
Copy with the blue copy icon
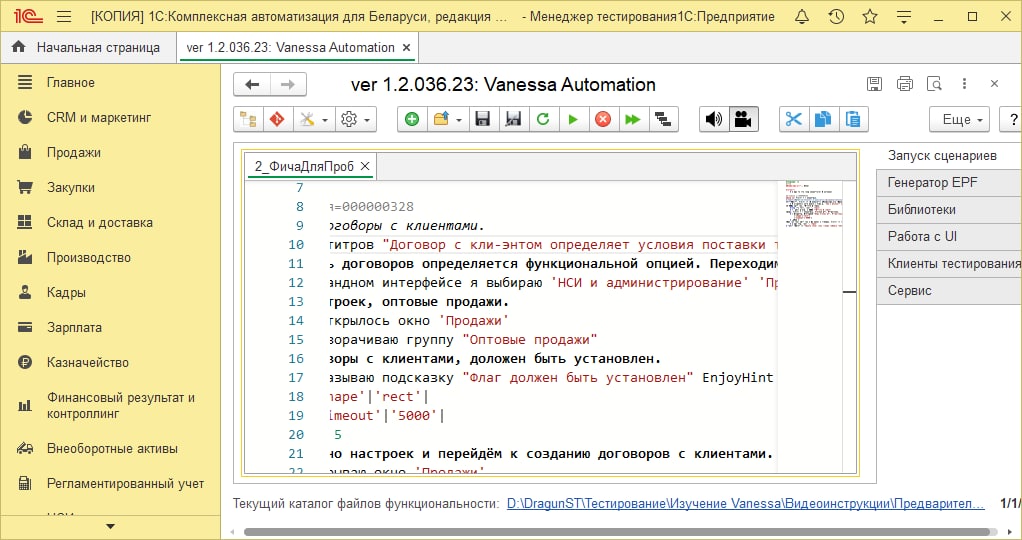[x=823, y=119]
